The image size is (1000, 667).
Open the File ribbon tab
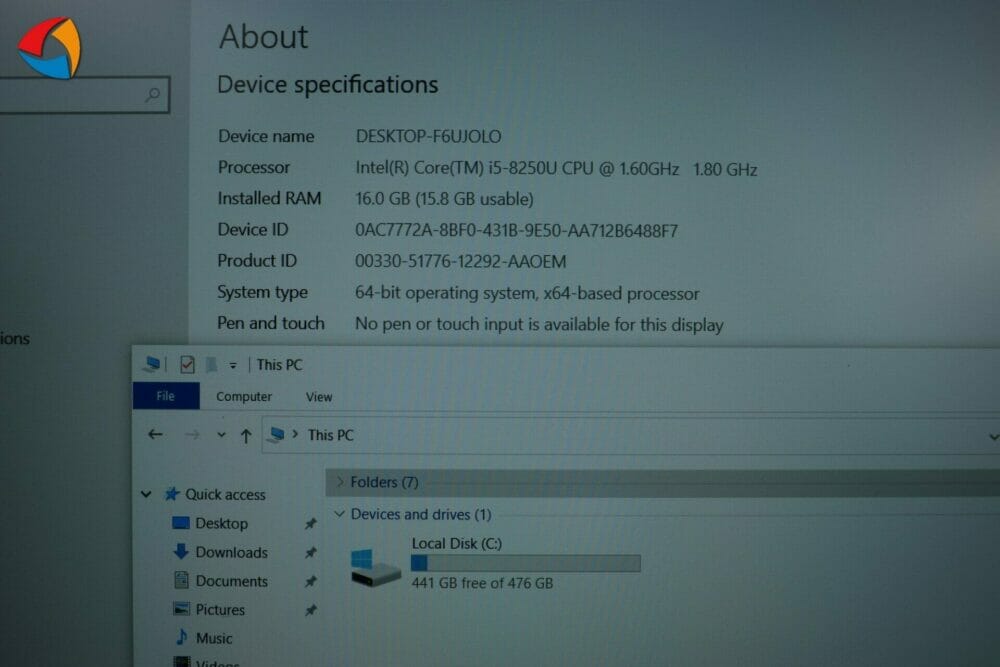(x=166, y=396)
